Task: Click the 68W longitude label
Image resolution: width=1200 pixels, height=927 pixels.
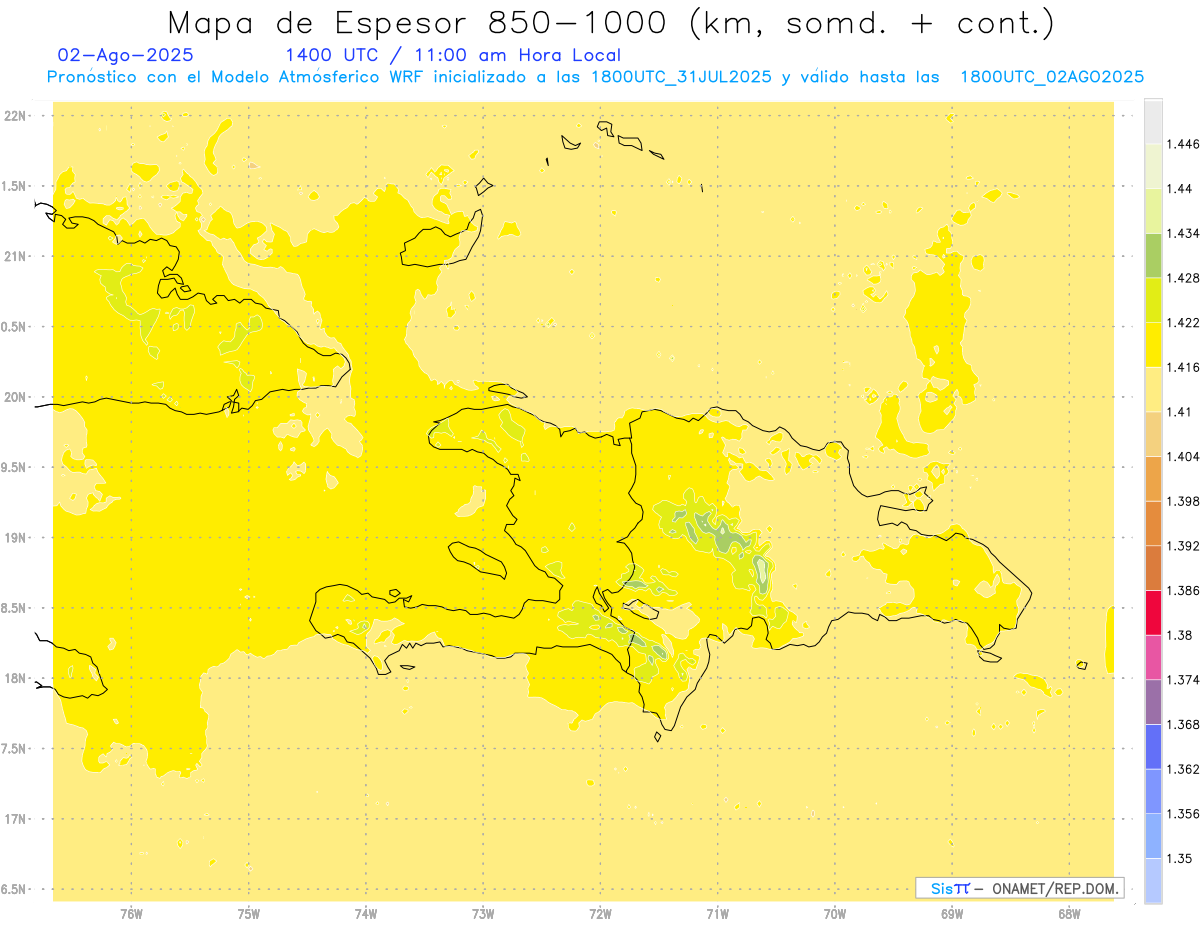Action: (1069, 913)
